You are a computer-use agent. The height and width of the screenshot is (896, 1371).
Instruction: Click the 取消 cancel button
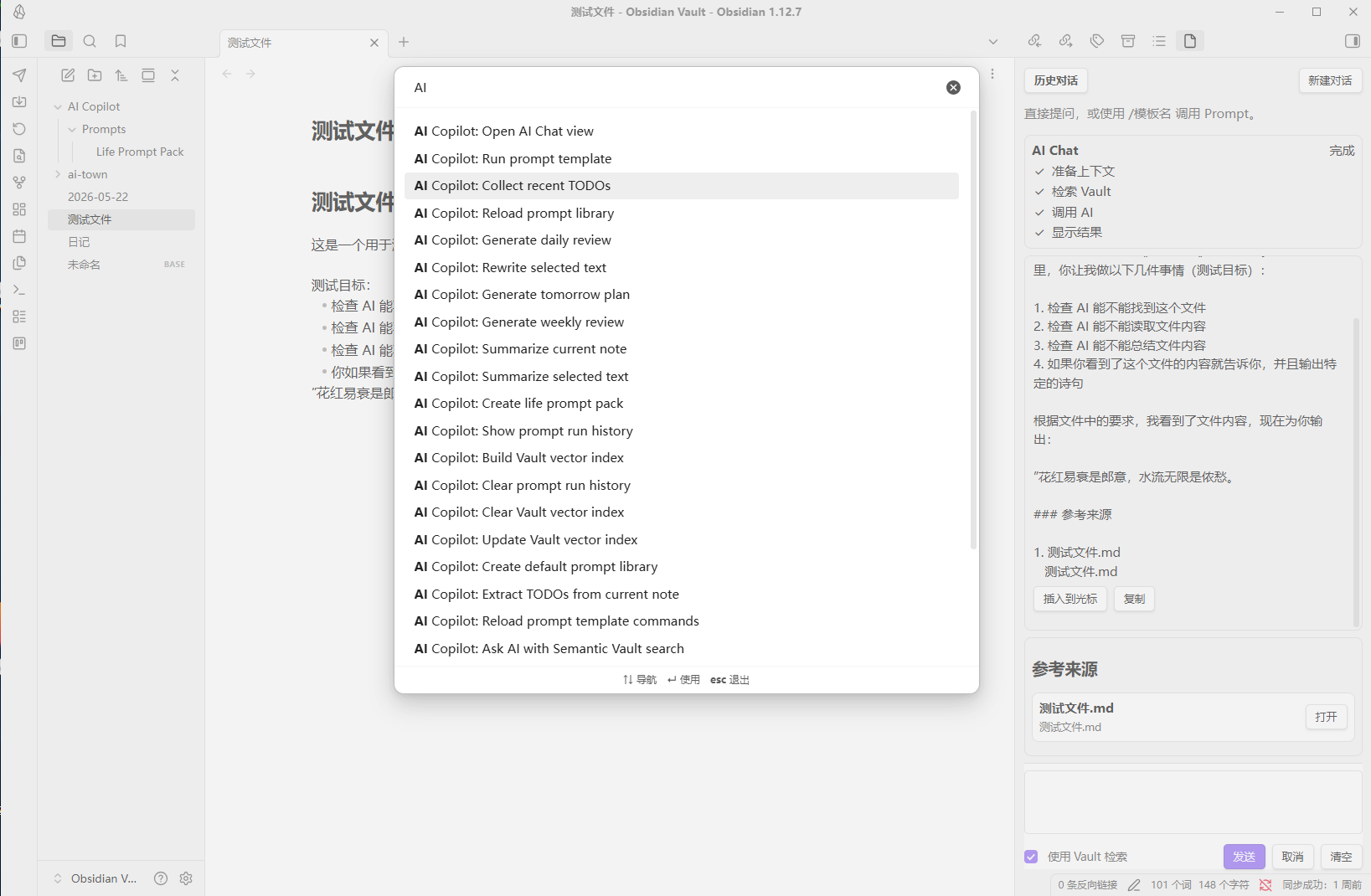(1292, 857)
